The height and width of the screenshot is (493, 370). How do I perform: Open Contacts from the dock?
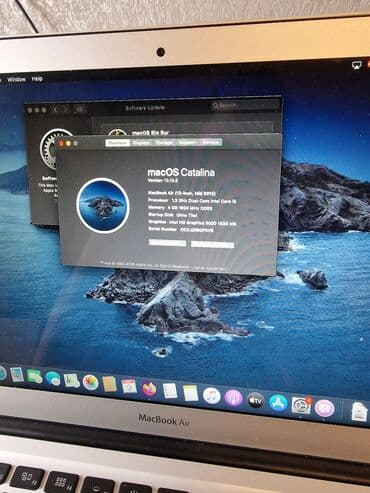109,384
